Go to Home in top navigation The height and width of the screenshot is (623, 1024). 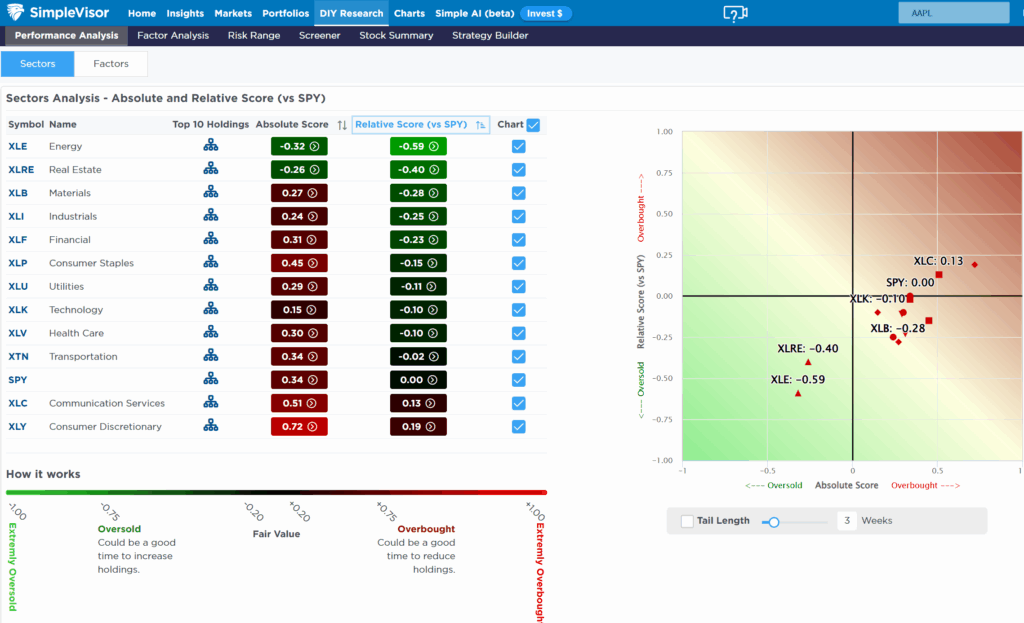click(x=142, y=13)
